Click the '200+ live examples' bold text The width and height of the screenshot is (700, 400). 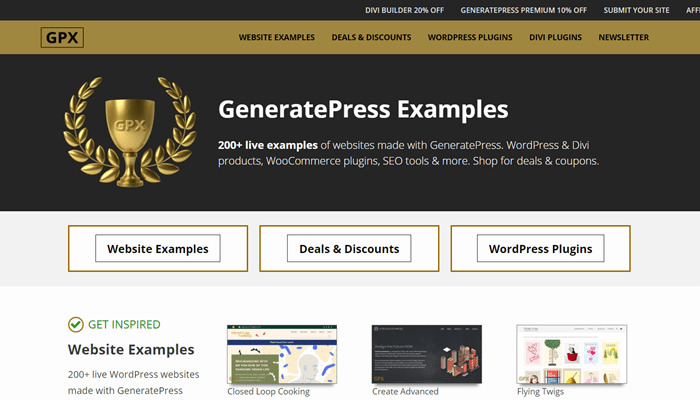(x=268, y=145)
